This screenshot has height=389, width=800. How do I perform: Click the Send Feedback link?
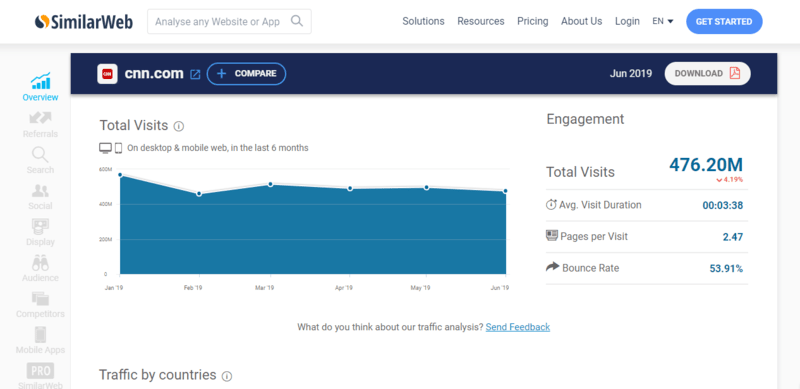tap(518, 327)
